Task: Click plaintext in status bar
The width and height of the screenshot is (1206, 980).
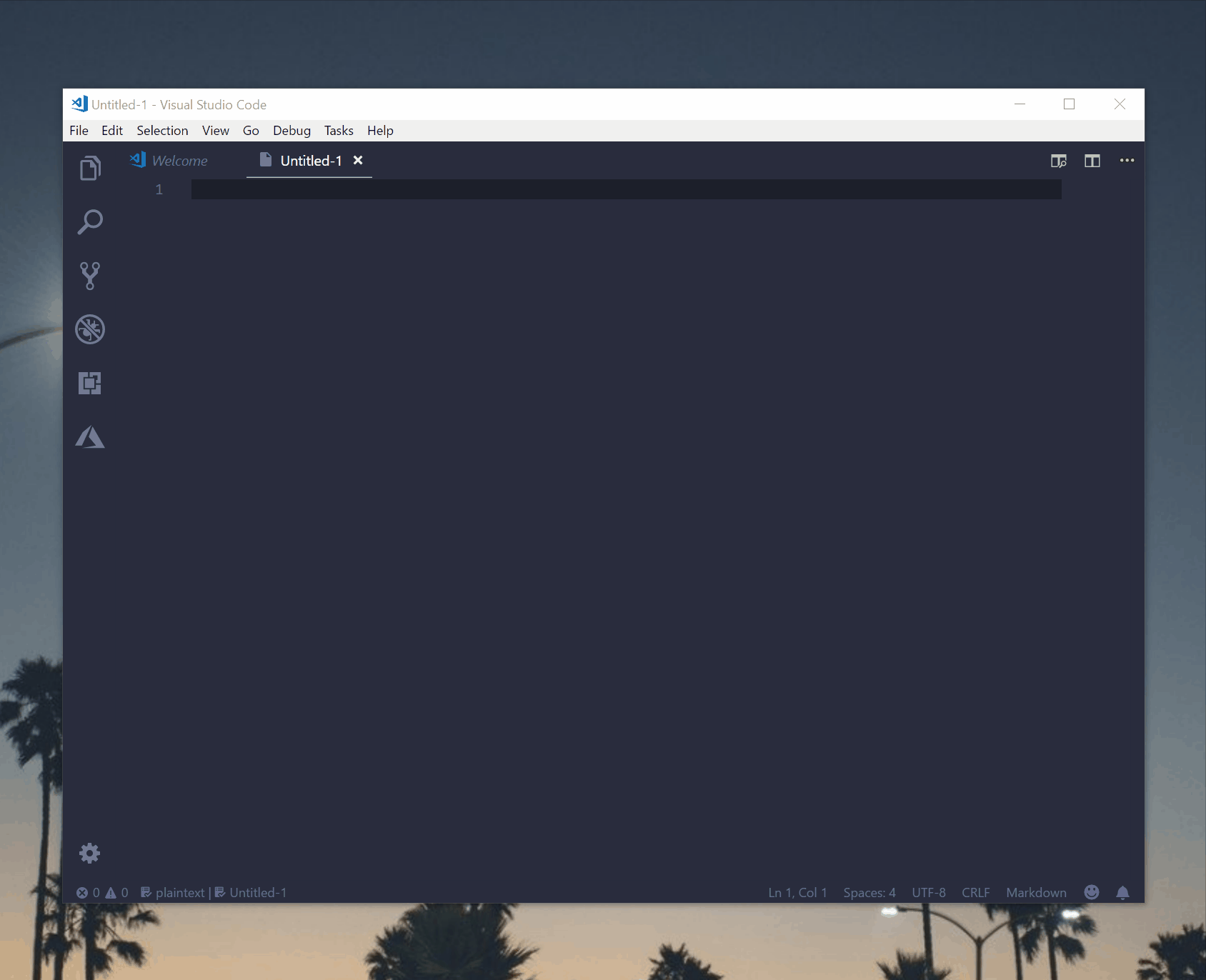Action: coord(173,893)
